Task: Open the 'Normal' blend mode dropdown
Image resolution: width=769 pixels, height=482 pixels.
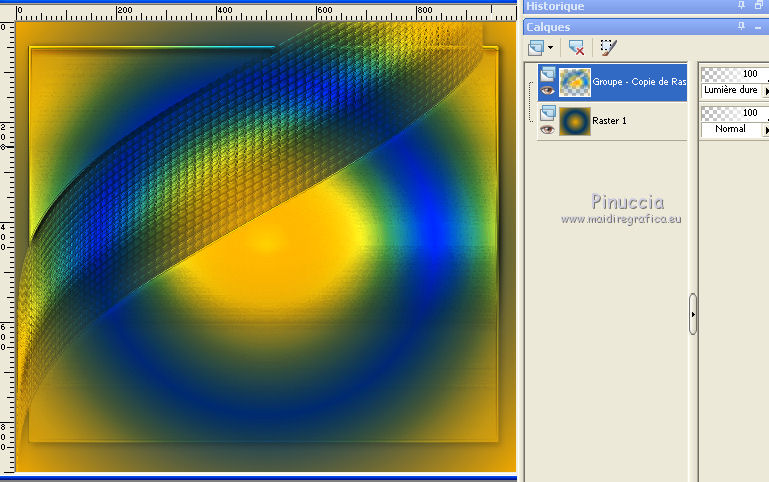Action: coord(731,129)
